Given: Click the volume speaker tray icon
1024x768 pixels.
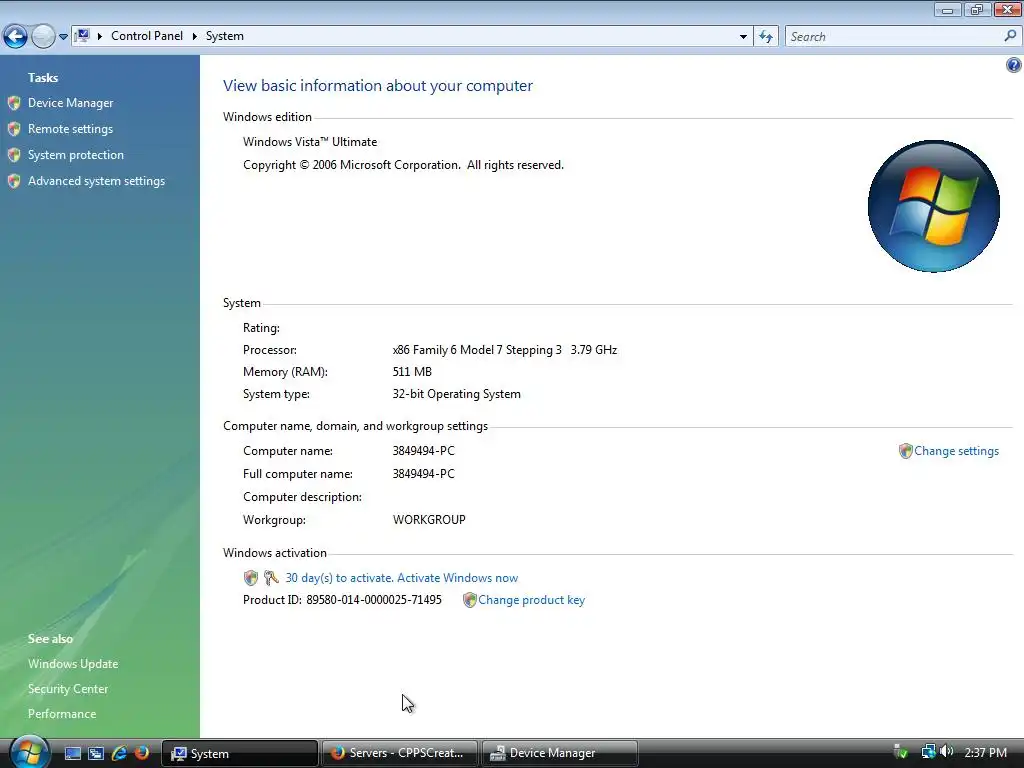Looking at the screenshot, I should pyautogui.click(x=946, y=752).
